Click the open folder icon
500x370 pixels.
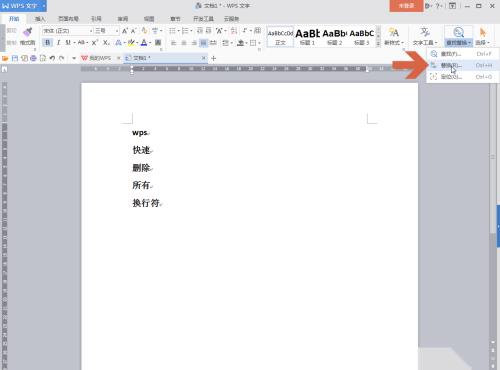point(5,58)
